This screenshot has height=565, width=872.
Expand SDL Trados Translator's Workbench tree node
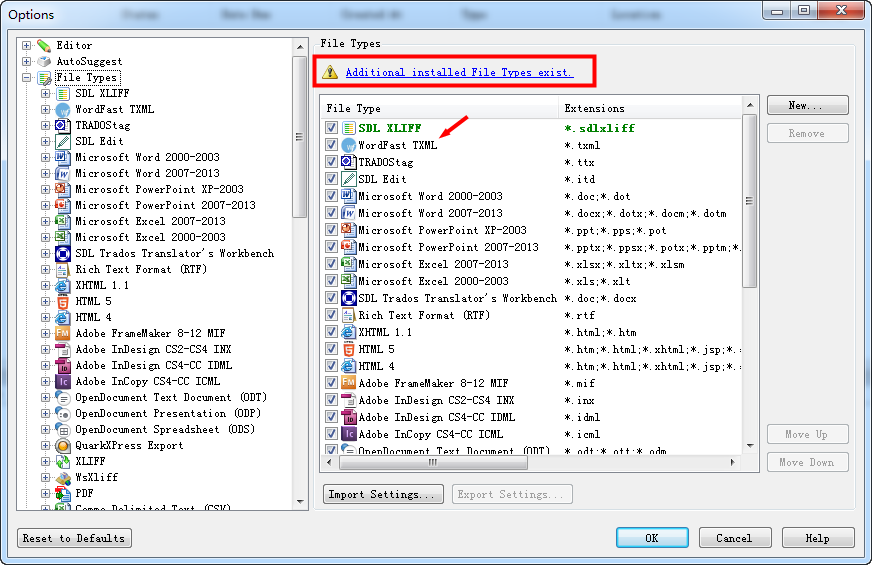pos(46,254)
